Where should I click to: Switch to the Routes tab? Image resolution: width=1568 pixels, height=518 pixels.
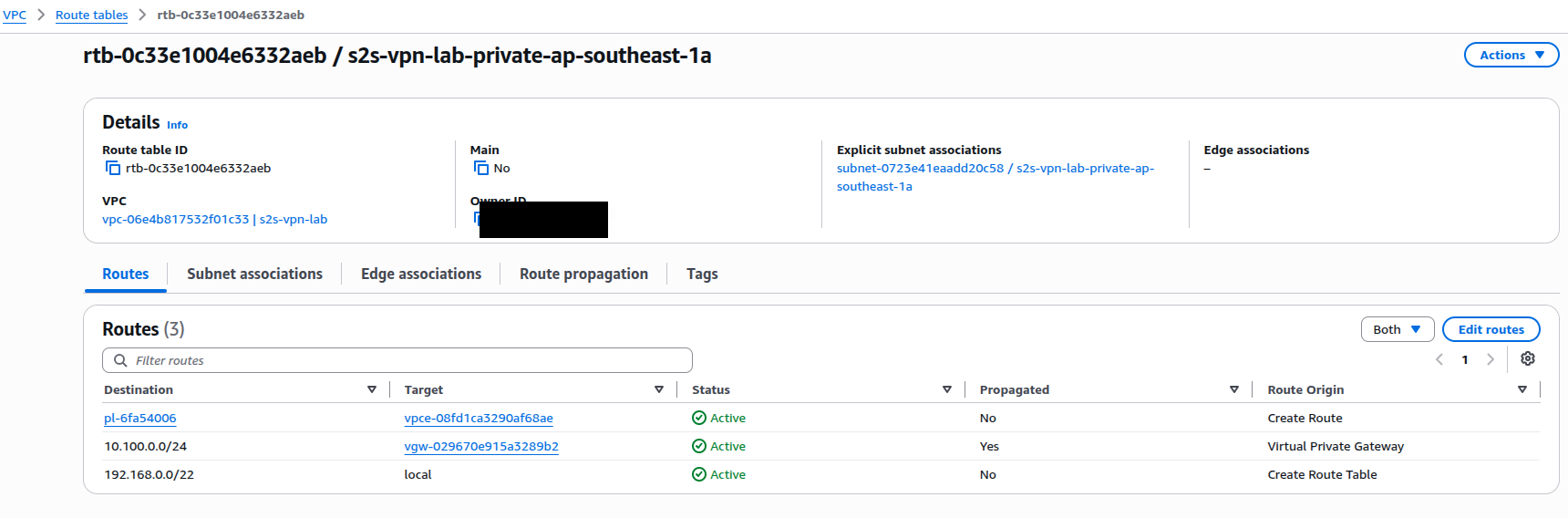[126, 274]
